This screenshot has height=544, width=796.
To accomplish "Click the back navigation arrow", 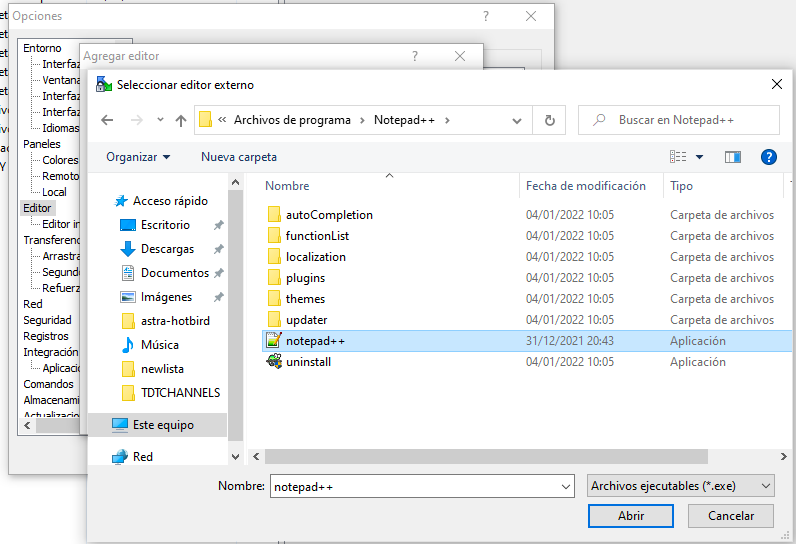I will 107,120.
